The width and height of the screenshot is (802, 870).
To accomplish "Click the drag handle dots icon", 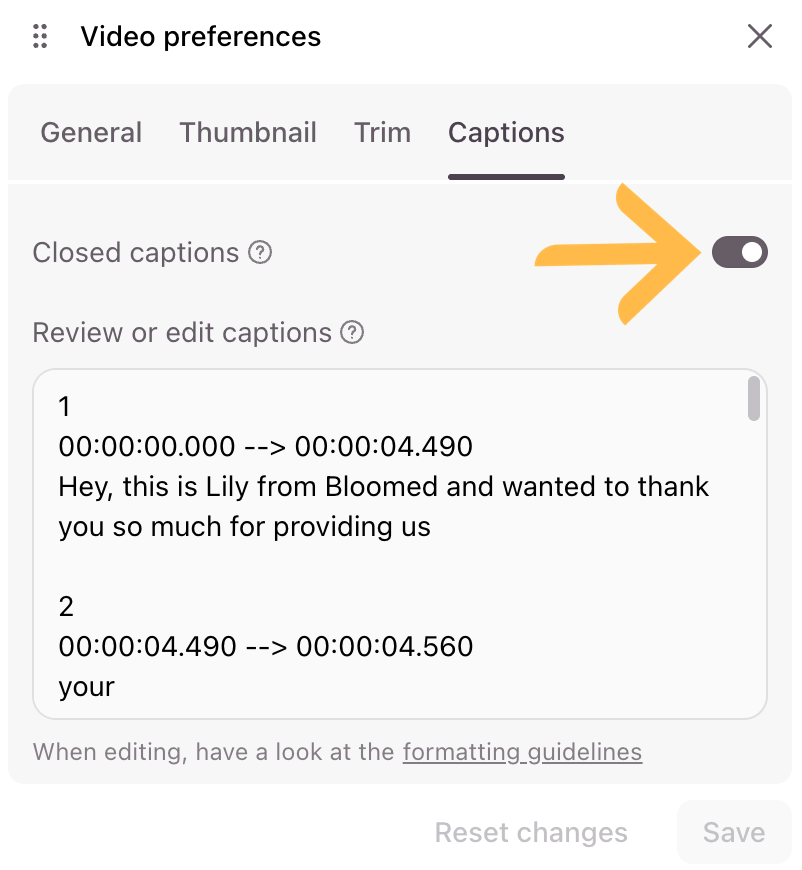I will [40, 37].
